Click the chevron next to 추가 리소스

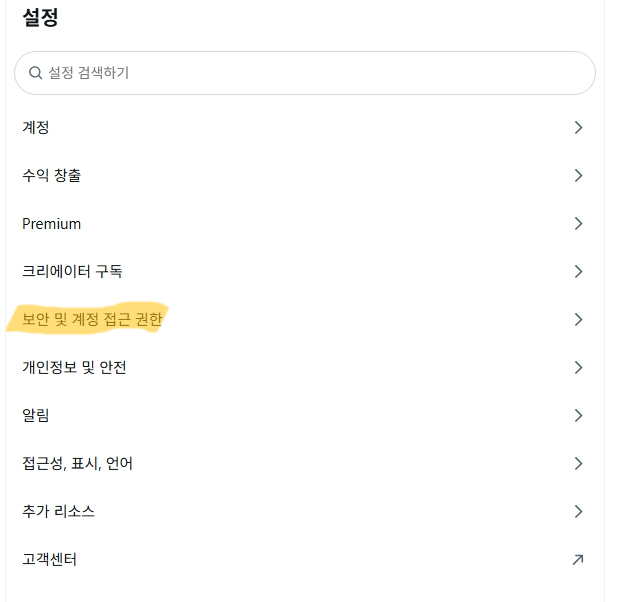[x=578, y=512]
